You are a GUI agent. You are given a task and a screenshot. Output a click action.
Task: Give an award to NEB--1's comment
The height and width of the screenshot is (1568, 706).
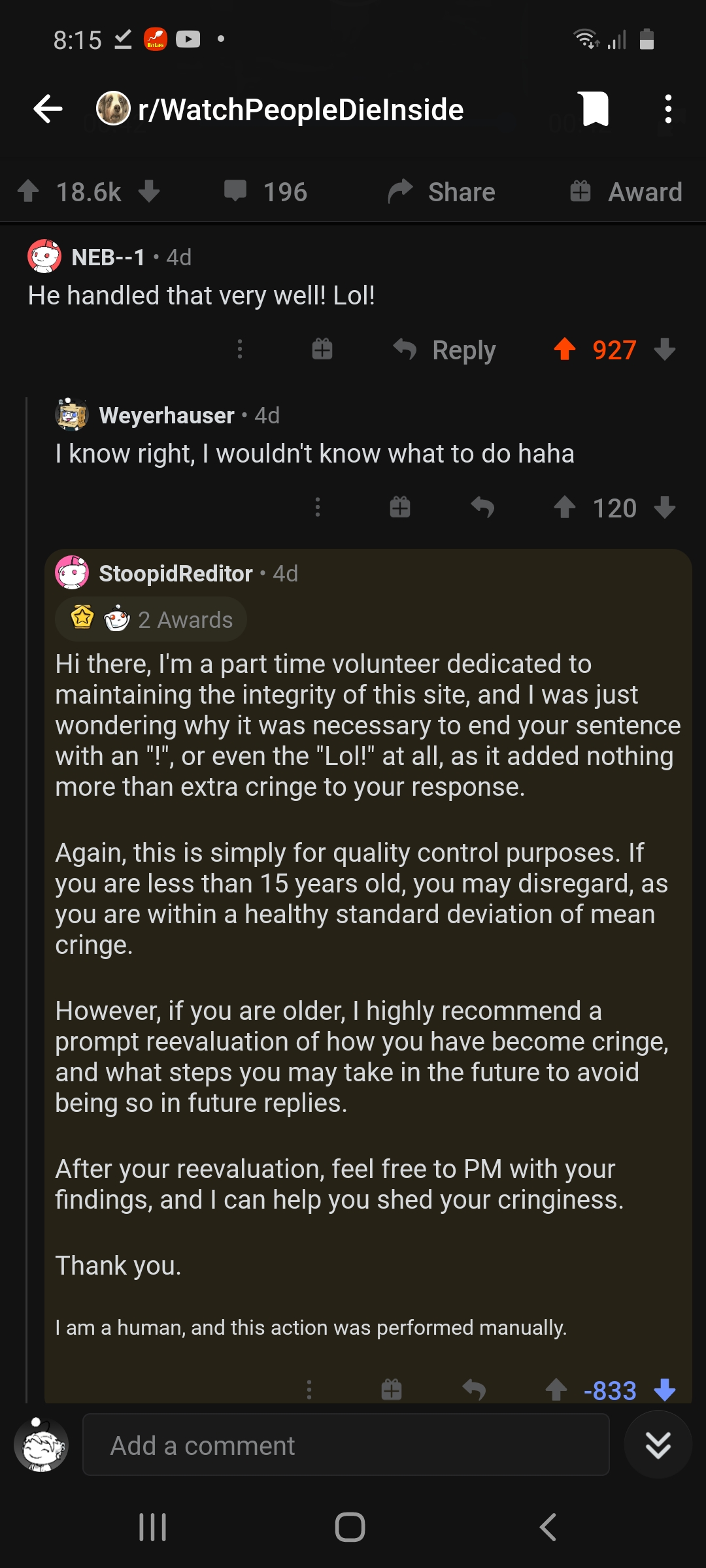[x=322, y=350]
